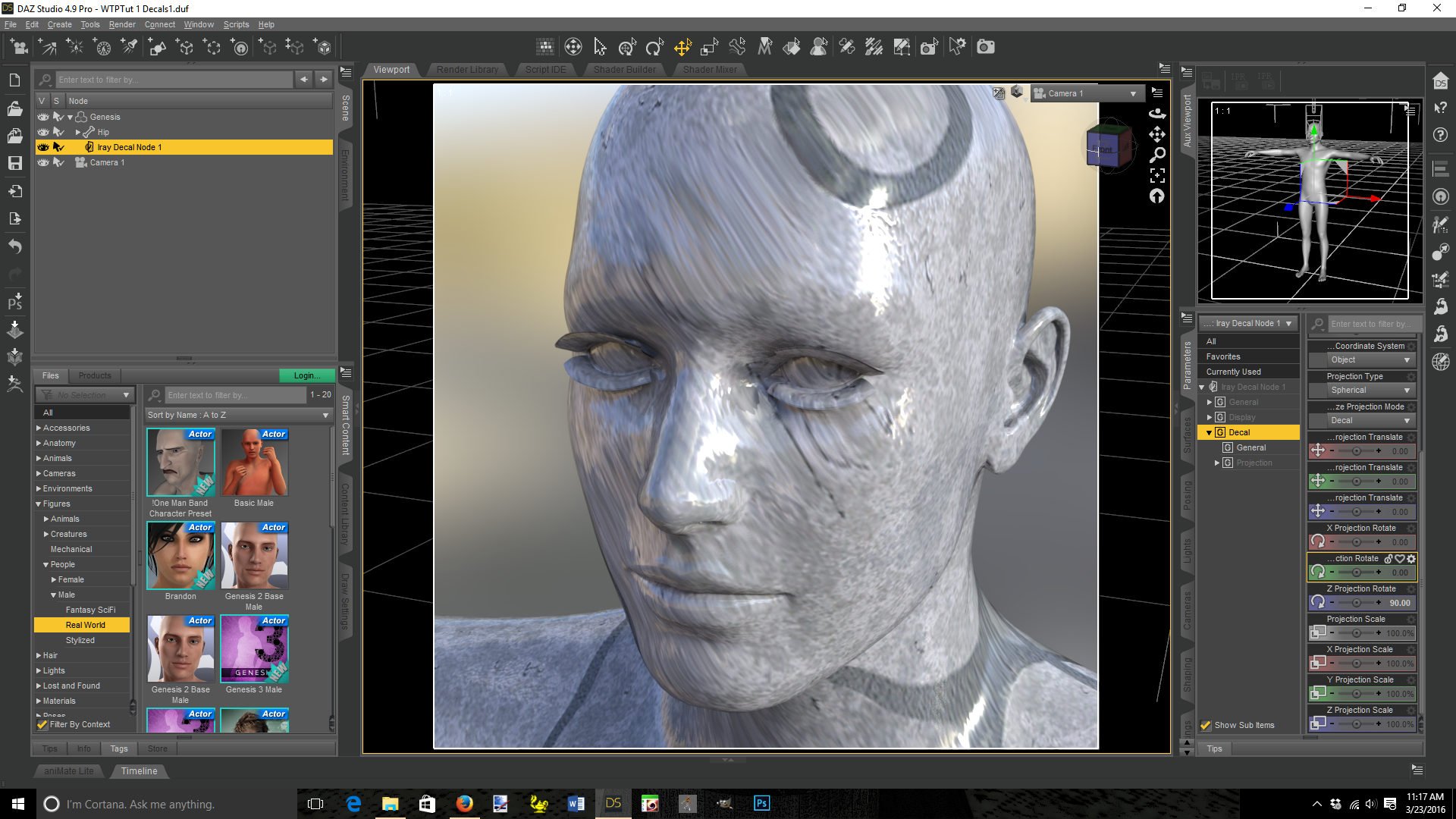The image size is (1456, 819).
Task: Click the Scene filter text field
Action: 174,80
